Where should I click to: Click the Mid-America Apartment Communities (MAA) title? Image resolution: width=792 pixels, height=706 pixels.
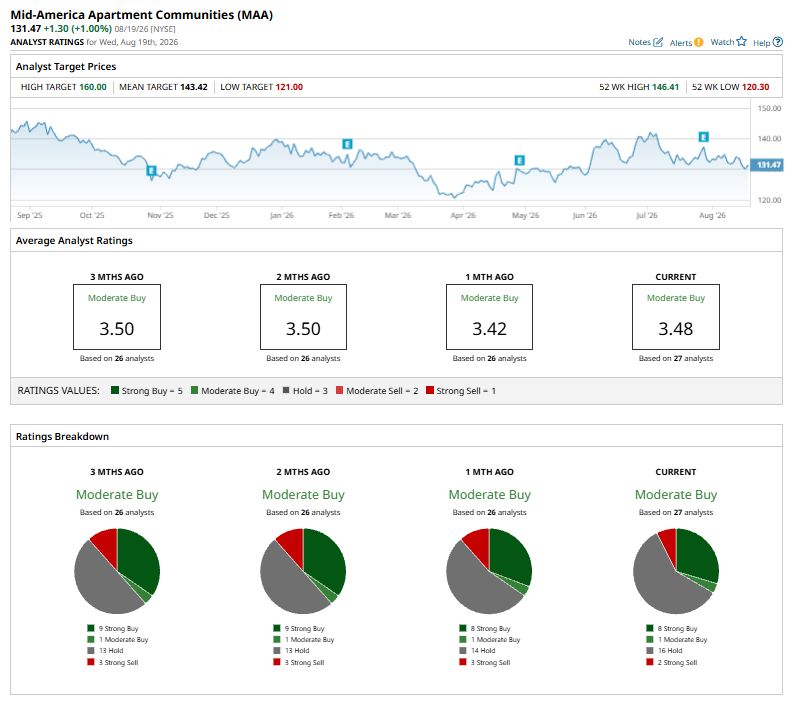(x=141, y=15)
